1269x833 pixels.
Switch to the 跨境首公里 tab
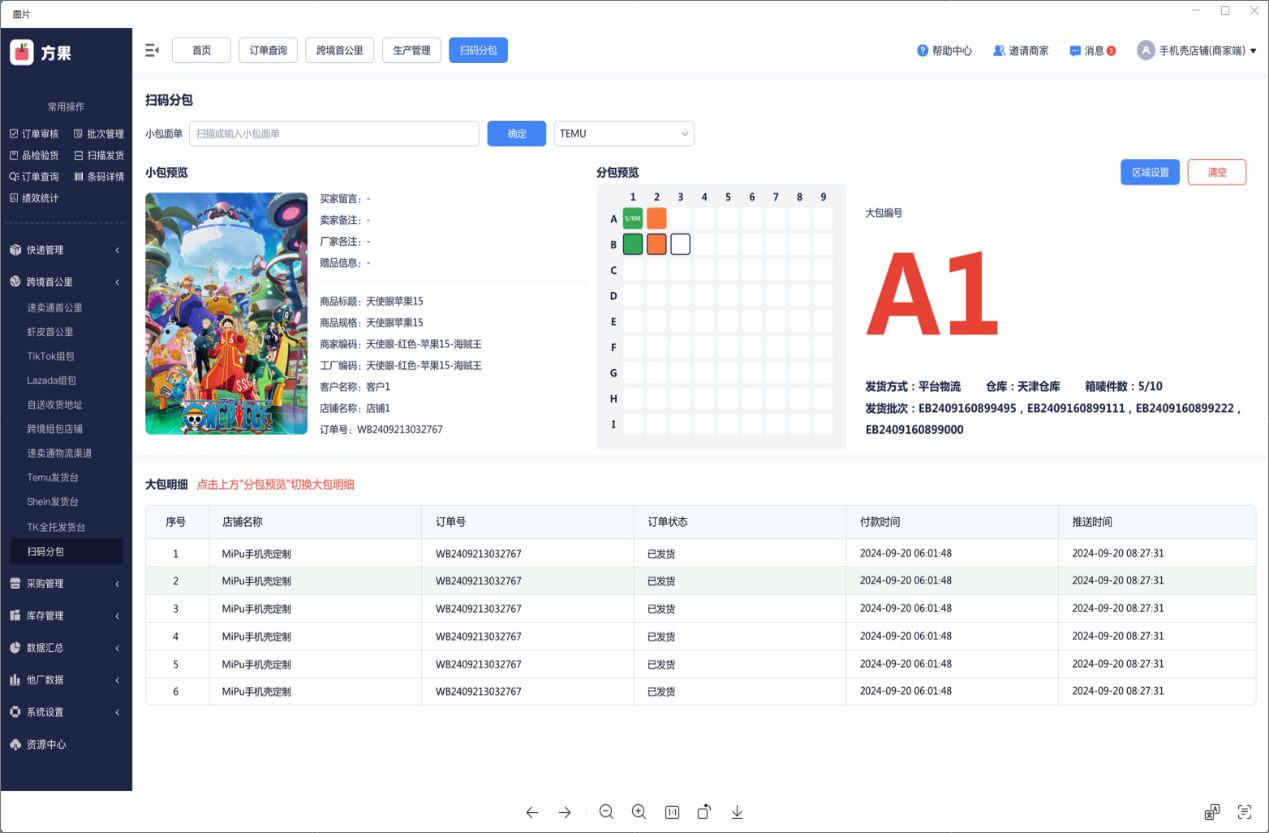point(340,50)
